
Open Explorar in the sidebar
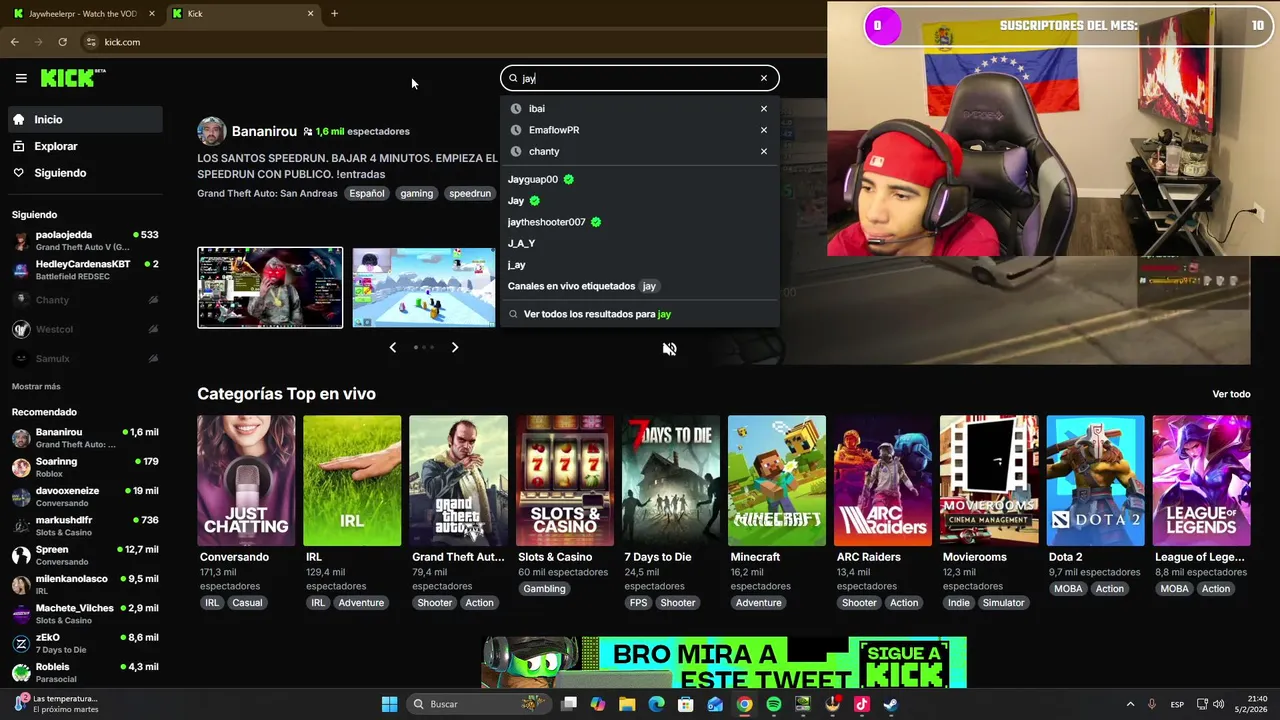(x=86, y=146)
